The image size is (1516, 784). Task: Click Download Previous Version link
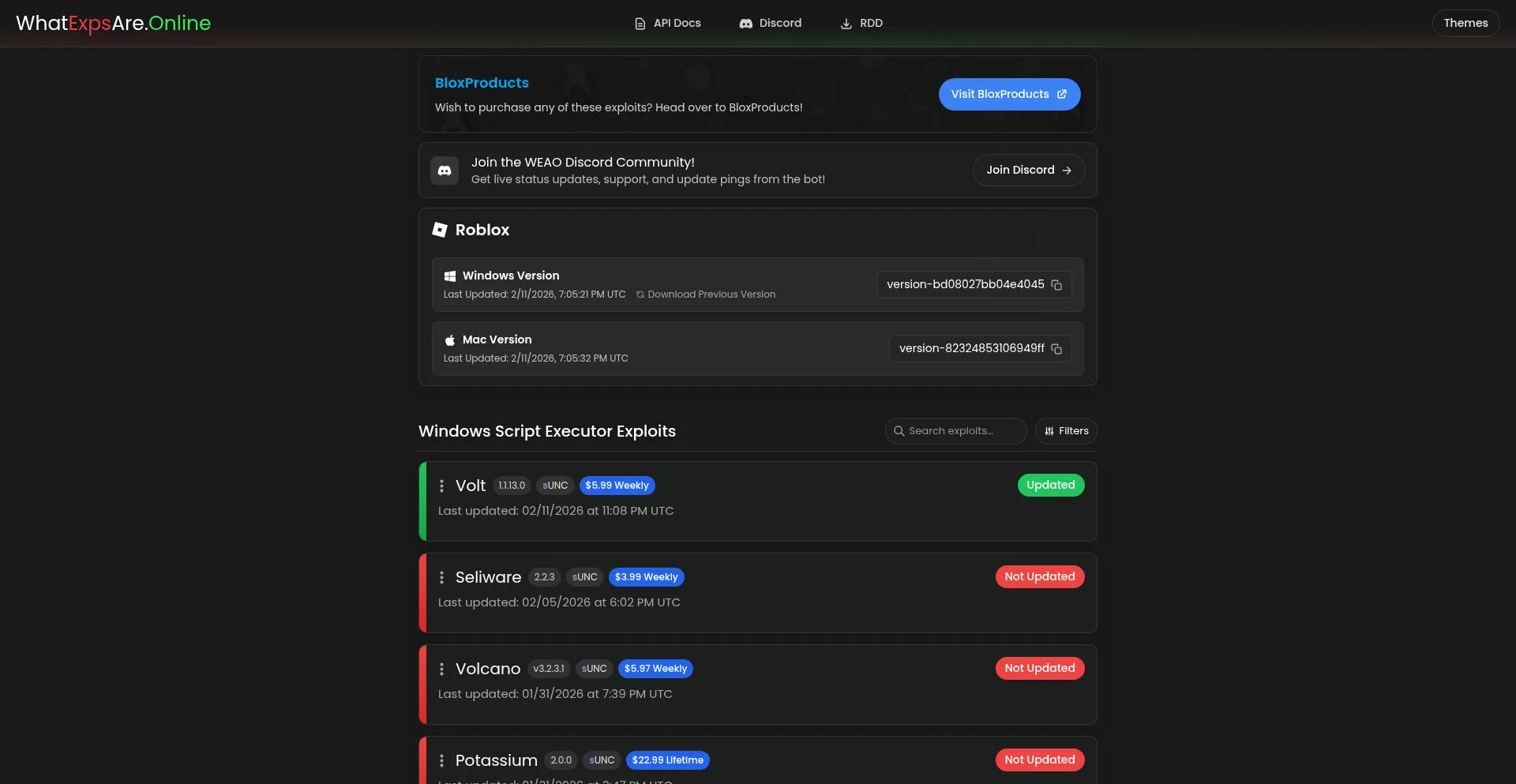click(x=706, y=294)
